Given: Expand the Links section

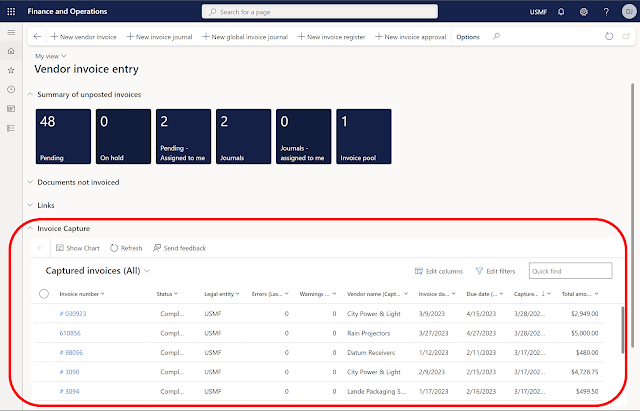Looking at the screenshot, I should (x=30, y=205).
